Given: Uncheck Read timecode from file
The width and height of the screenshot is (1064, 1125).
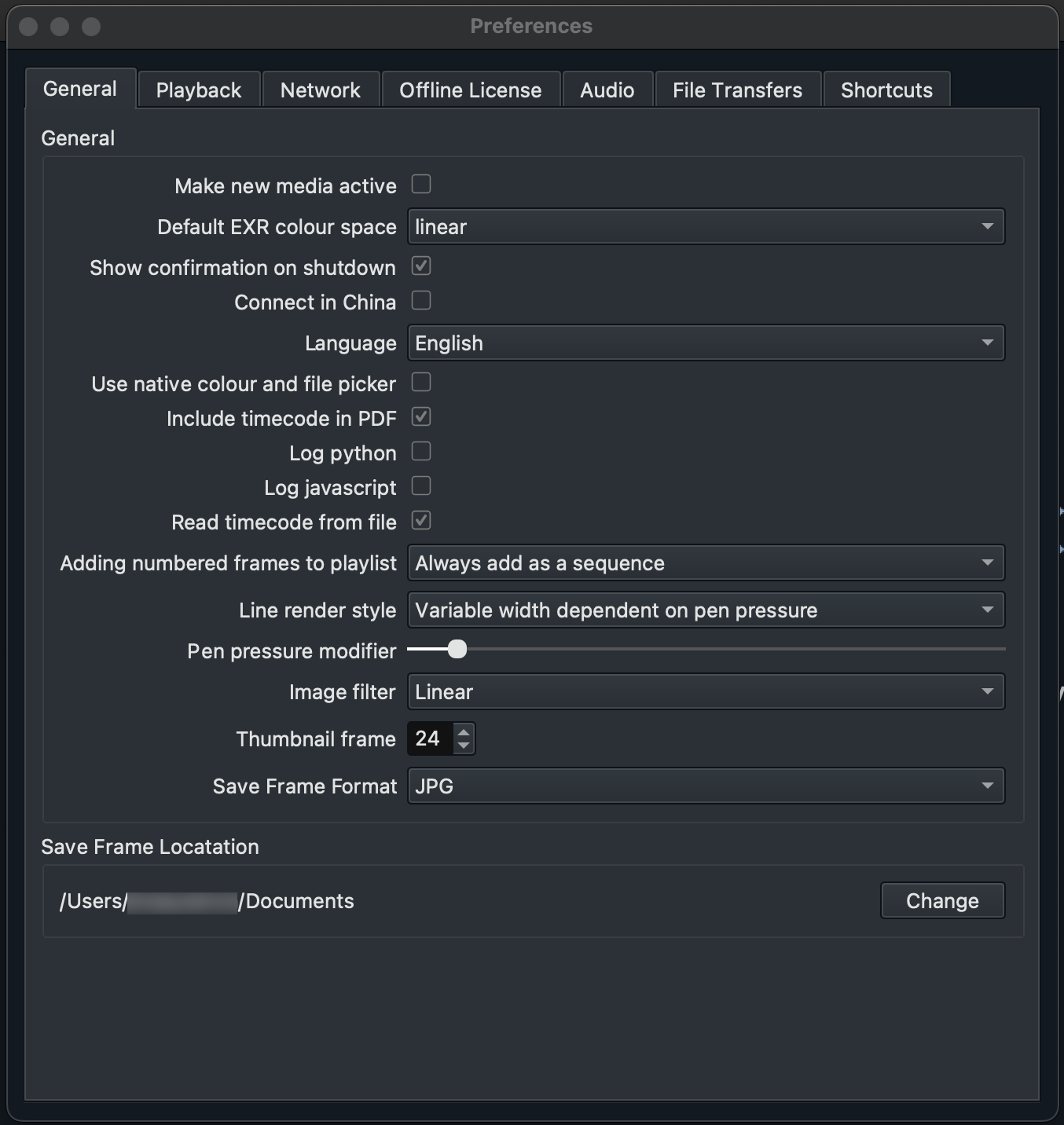Looking at the screenshot, I should pyautogui.click(x=421, y=521).
